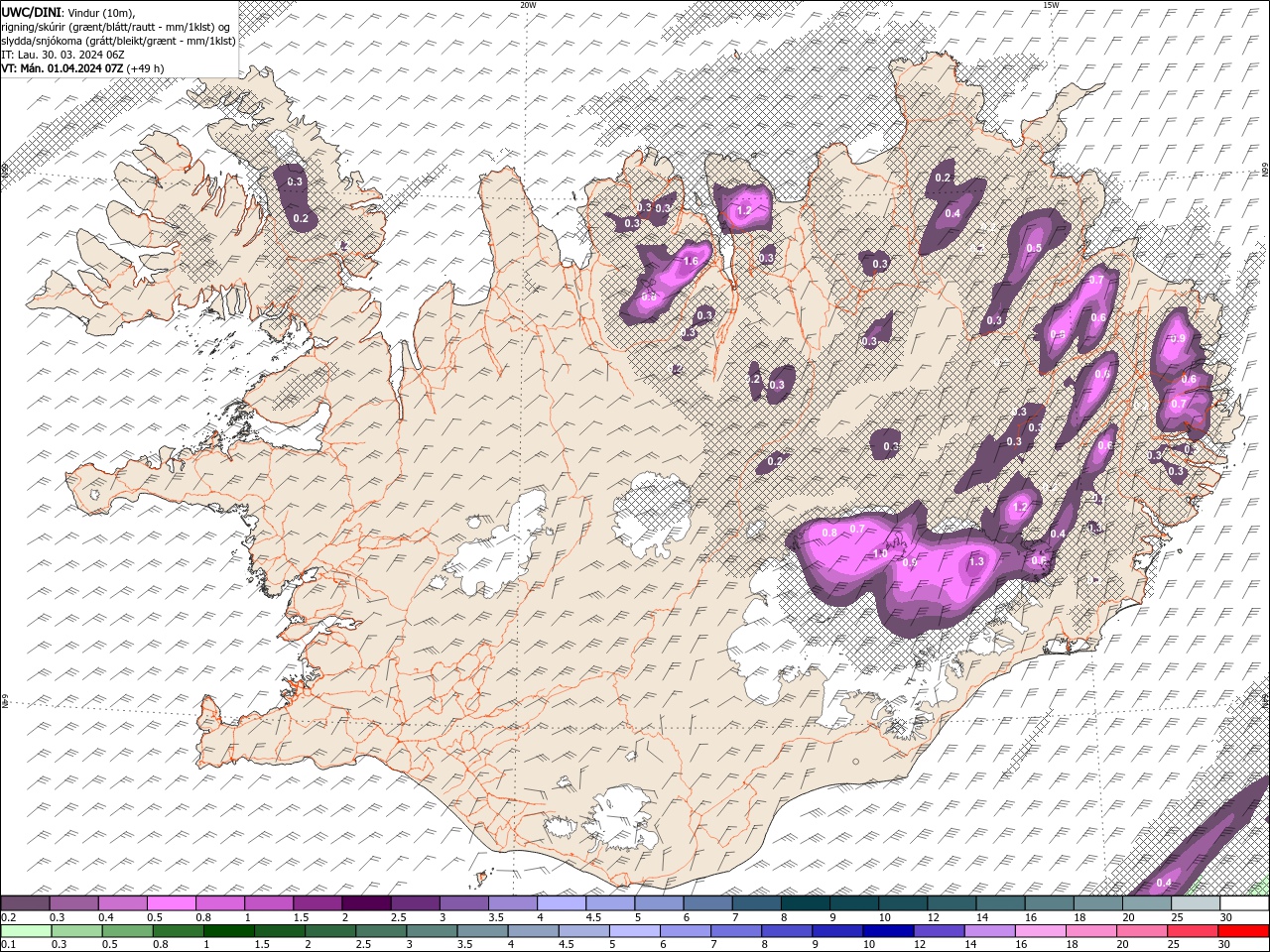Click the 20 pink-red swatch in bottom legend row

pos(1143,931)
